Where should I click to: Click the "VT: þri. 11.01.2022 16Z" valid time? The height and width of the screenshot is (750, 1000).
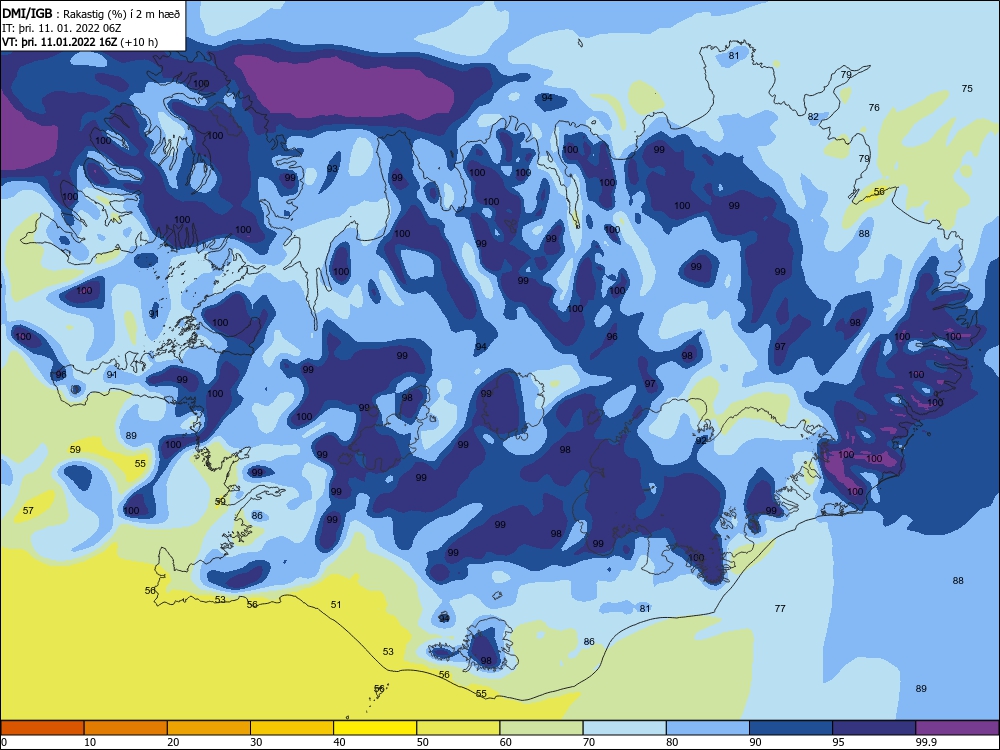pyautogui.click(x=60, y=42)
